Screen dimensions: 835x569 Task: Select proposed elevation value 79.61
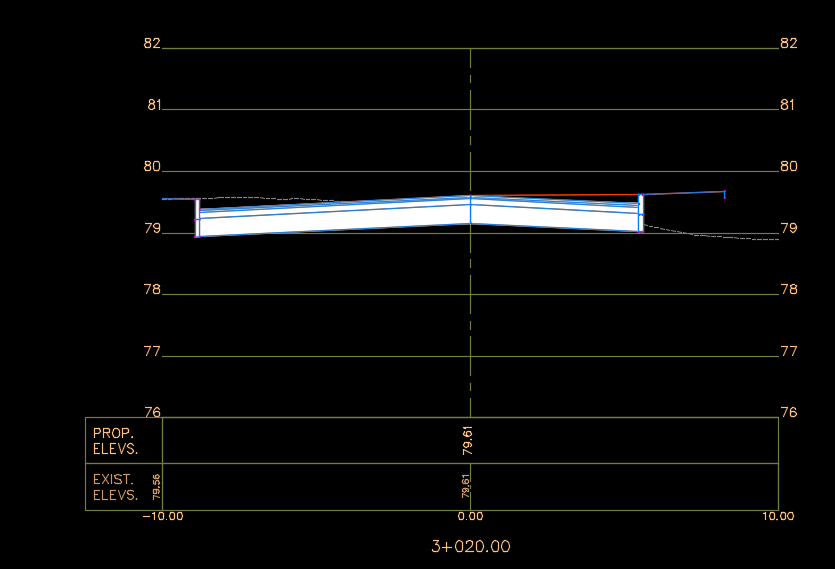pos(468,441)
